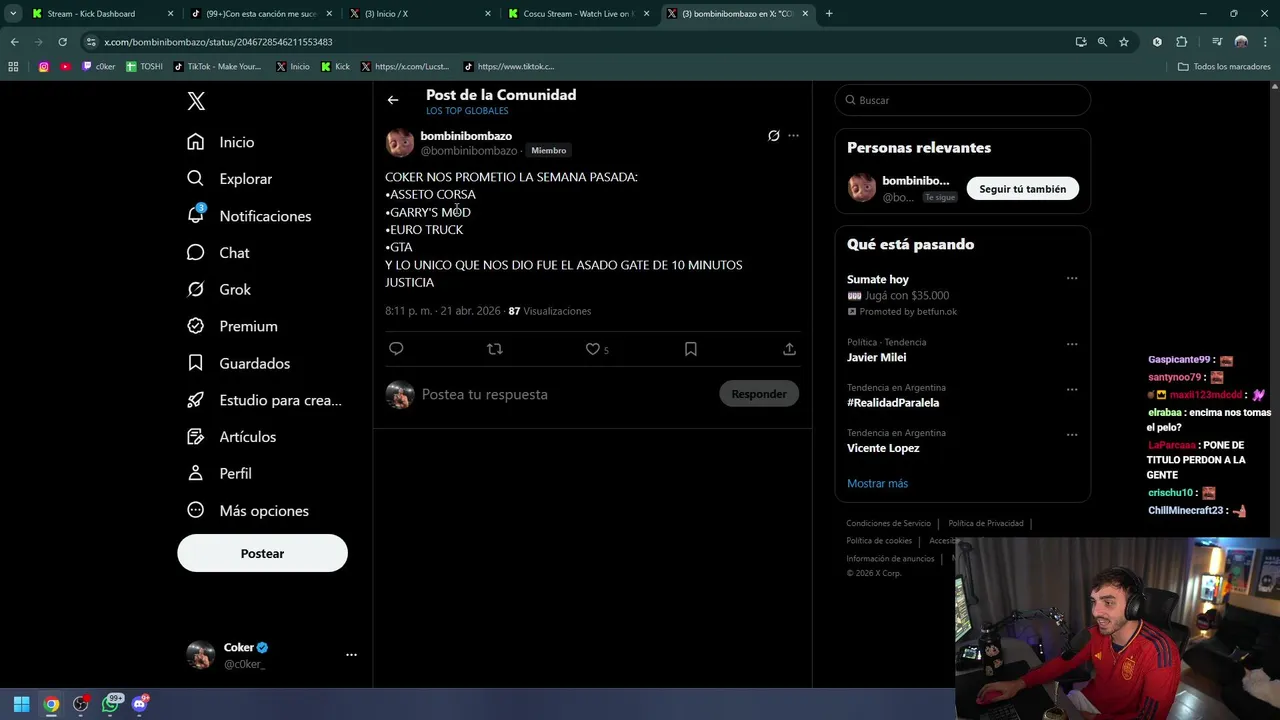Open Coker account menu dots
The width and height of the screenshot is (1280, 720).
point(351,655)
